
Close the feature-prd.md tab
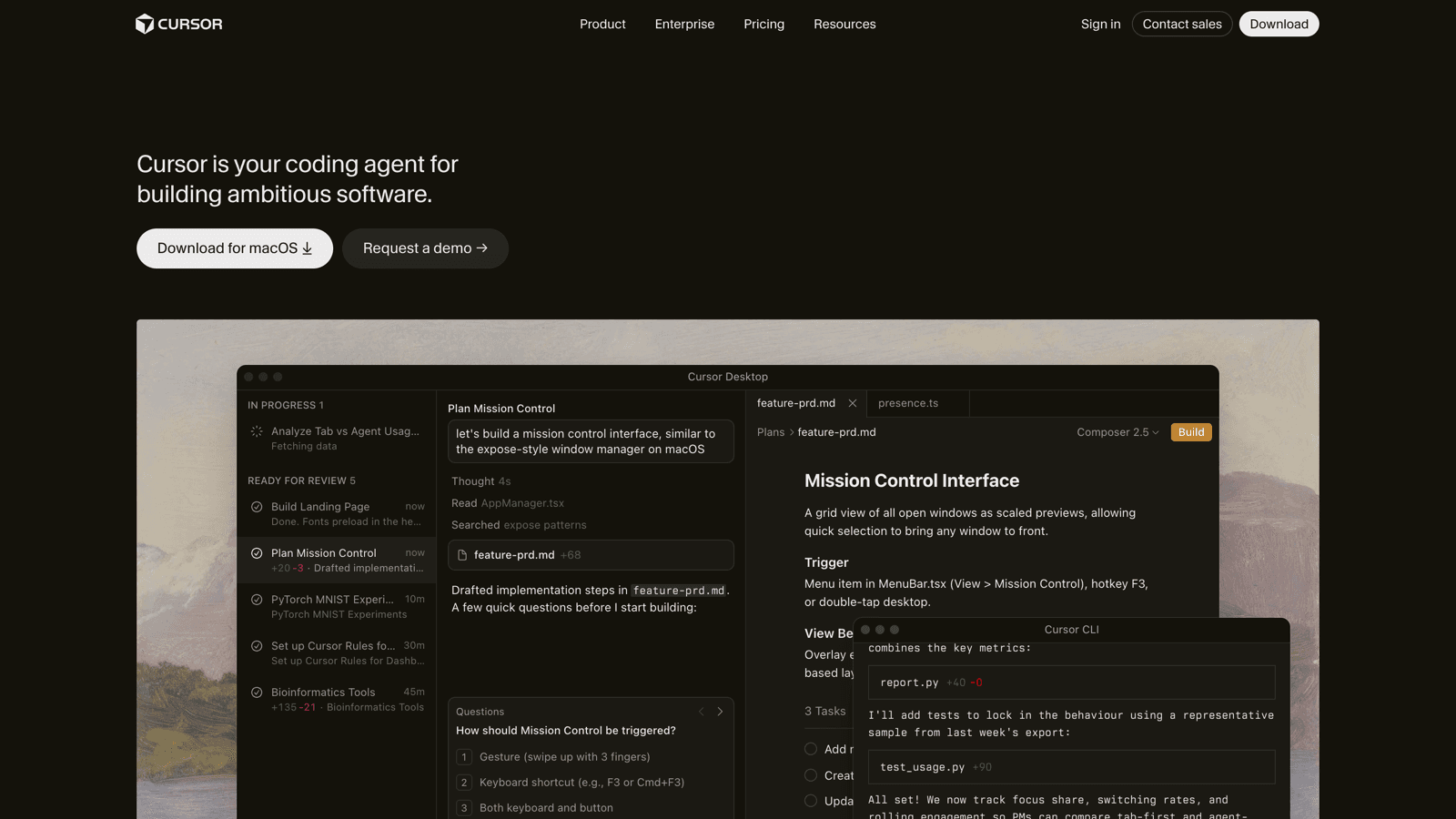(x=853, y=403)
